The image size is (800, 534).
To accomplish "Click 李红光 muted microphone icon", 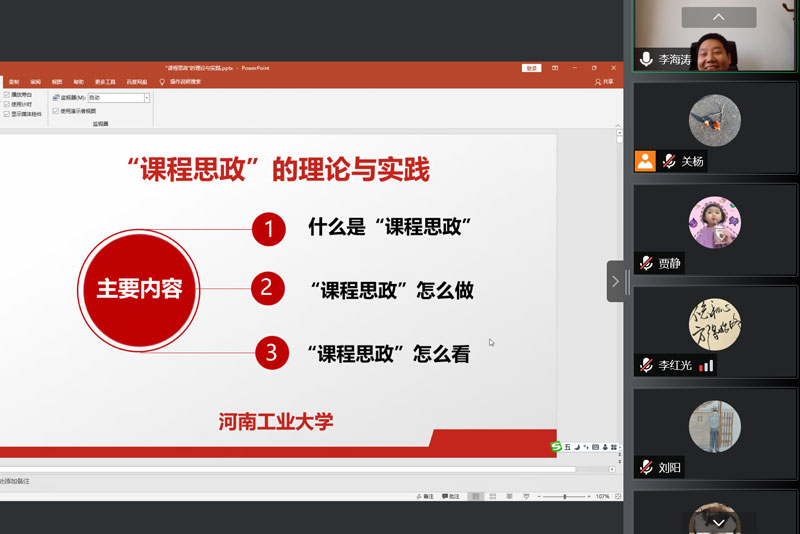I will coord(646,365).
